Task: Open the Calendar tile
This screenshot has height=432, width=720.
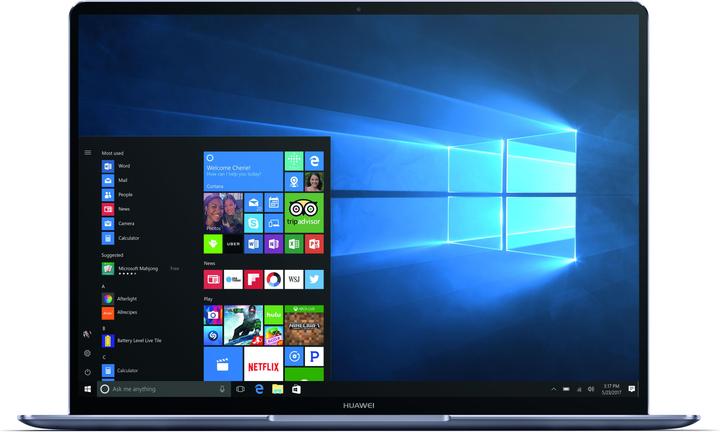Action: pos(274,202)
